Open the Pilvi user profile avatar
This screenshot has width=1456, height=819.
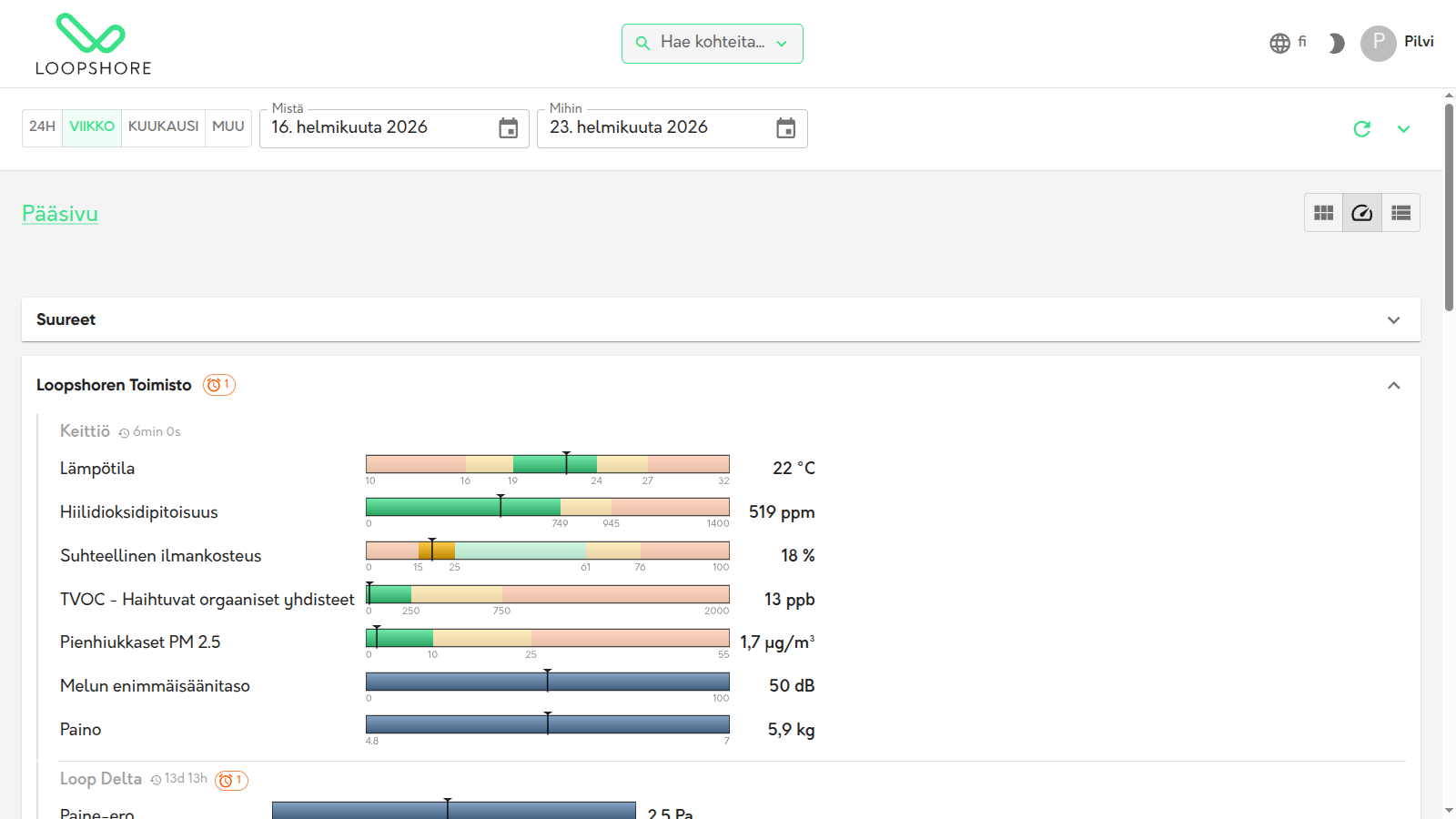[1378, 43]
